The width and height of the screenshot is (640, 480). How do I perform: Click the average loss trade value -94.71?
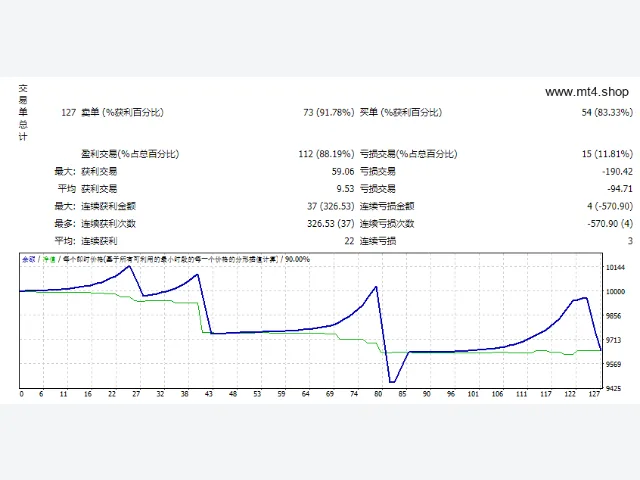(620, 189)
